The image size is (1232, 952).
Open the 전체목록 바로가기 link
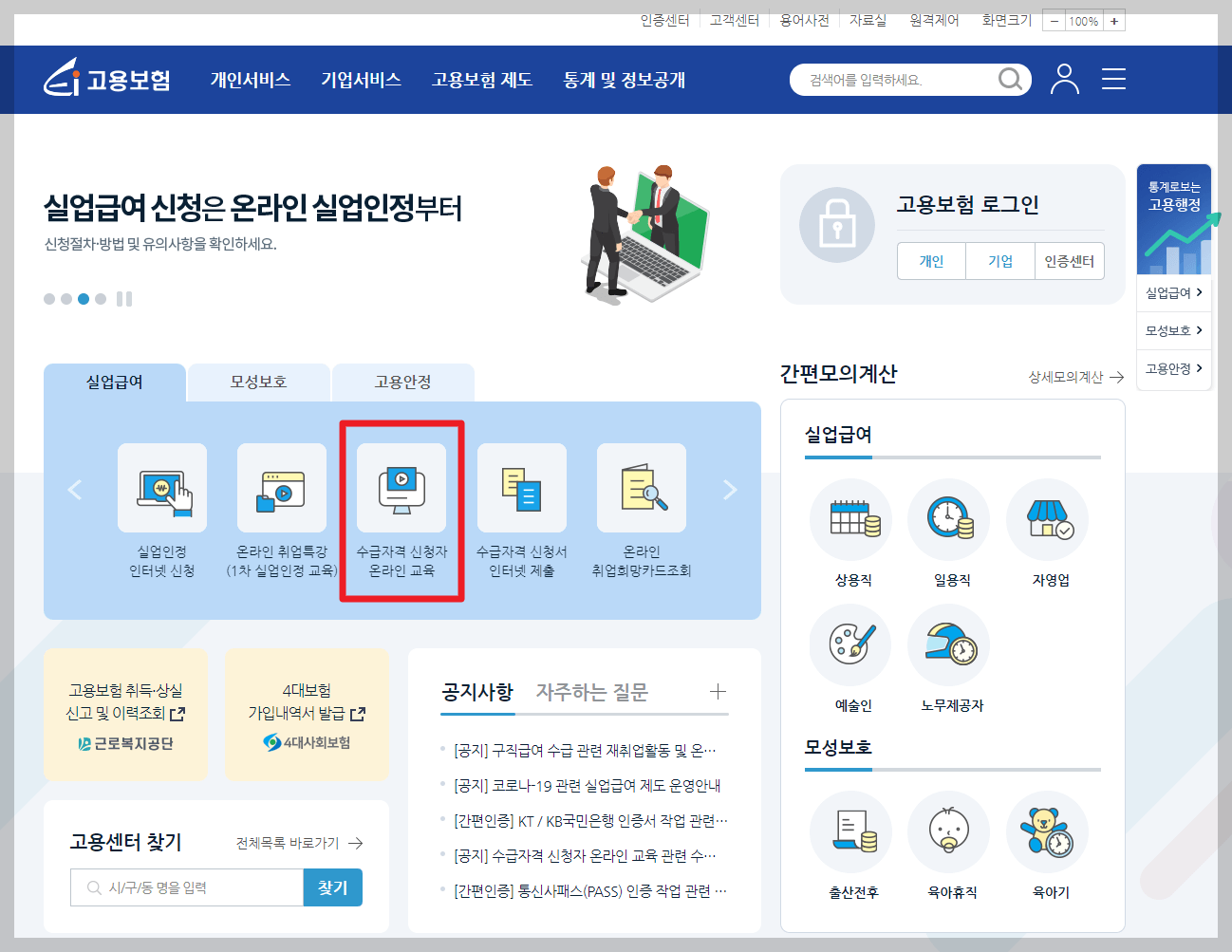point(300,843)
